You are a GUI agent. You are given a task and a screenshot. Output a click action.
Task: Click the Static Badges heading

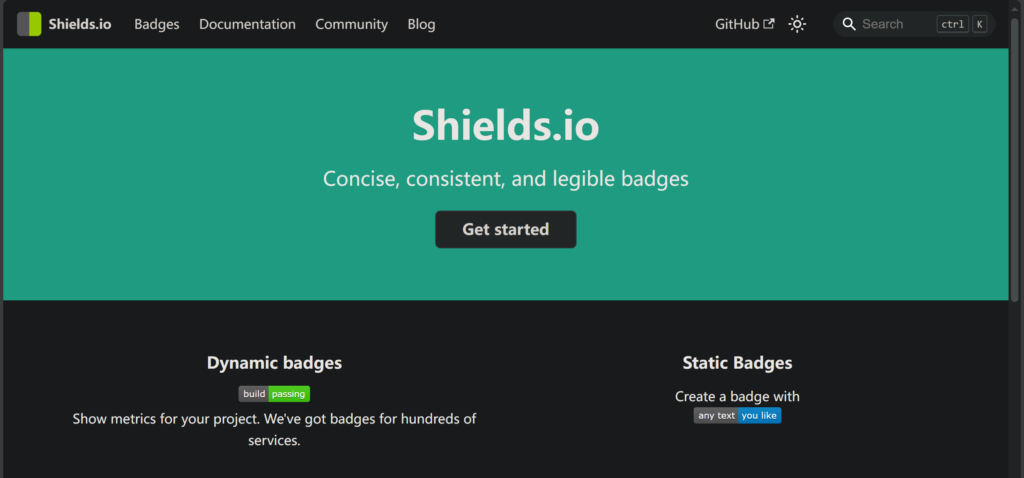coord(737,363)
